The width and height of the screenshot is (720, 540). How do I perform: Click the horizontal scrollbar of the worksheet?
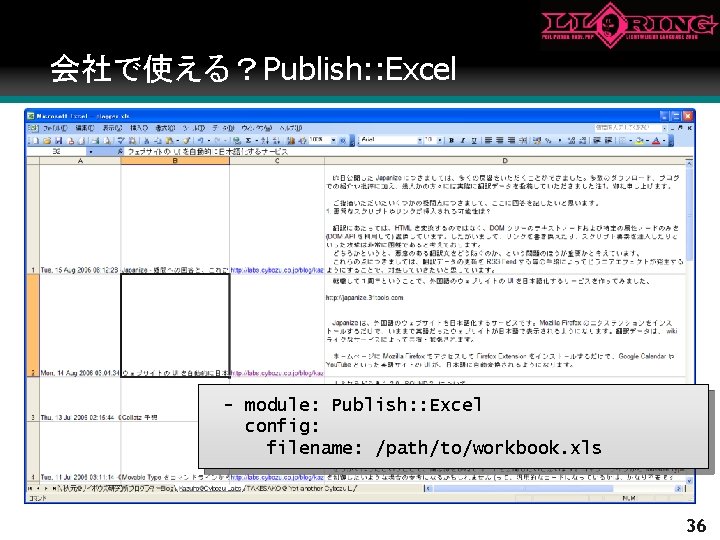click(554, 489)
